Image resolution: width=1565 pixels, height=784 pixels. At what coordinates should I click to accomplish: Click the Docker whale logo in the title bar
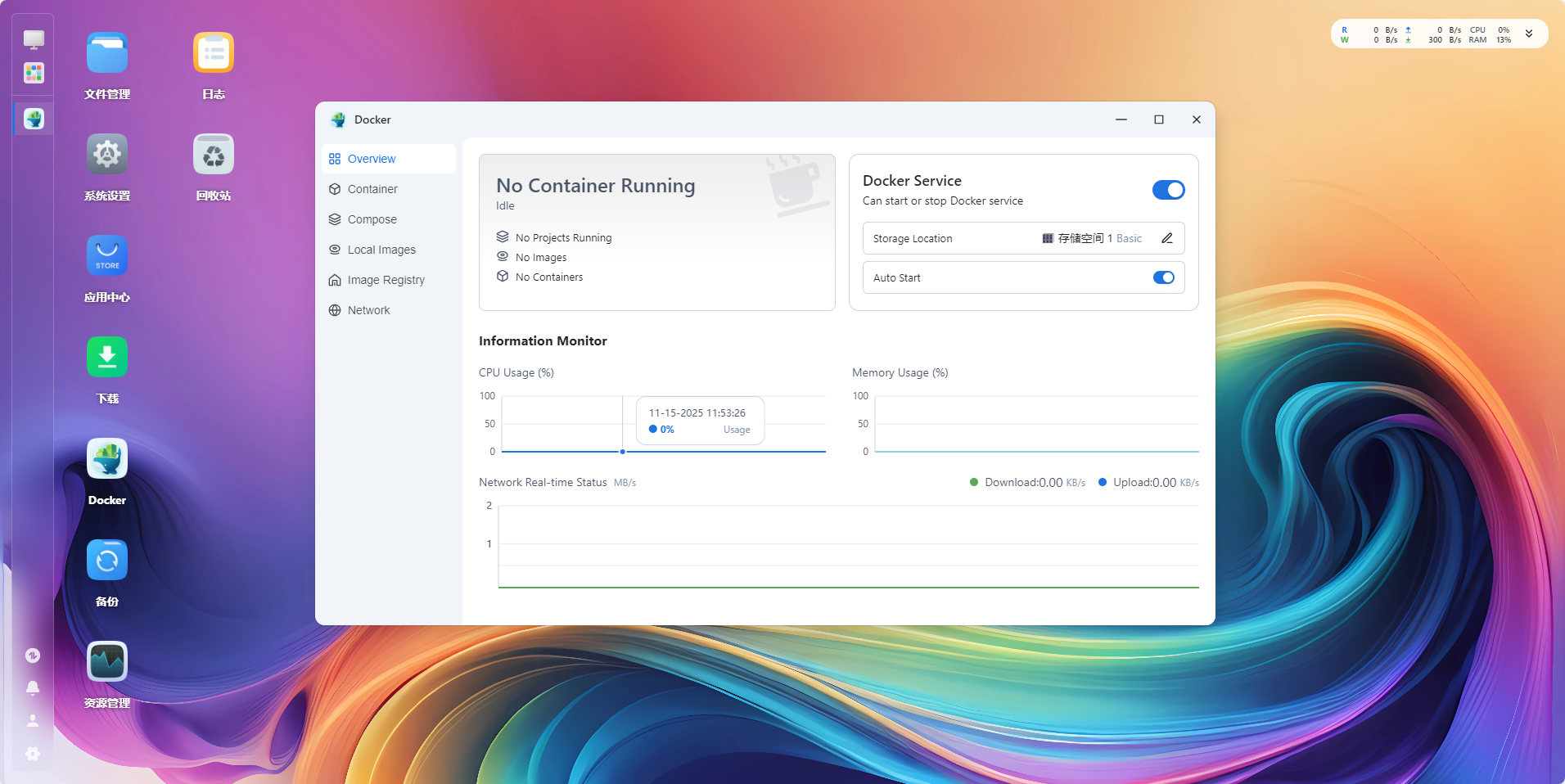(x=338, y=119)
